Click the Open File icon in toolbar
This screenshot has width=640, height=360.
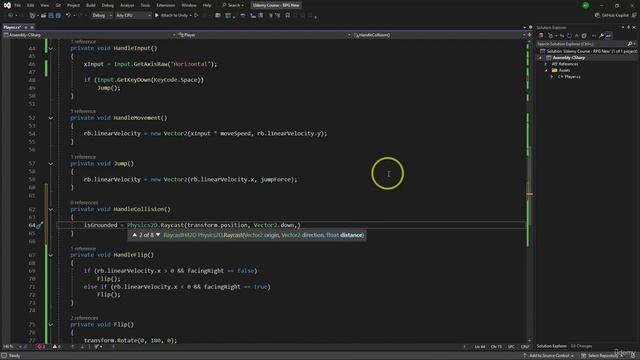[x=43, y=16]
